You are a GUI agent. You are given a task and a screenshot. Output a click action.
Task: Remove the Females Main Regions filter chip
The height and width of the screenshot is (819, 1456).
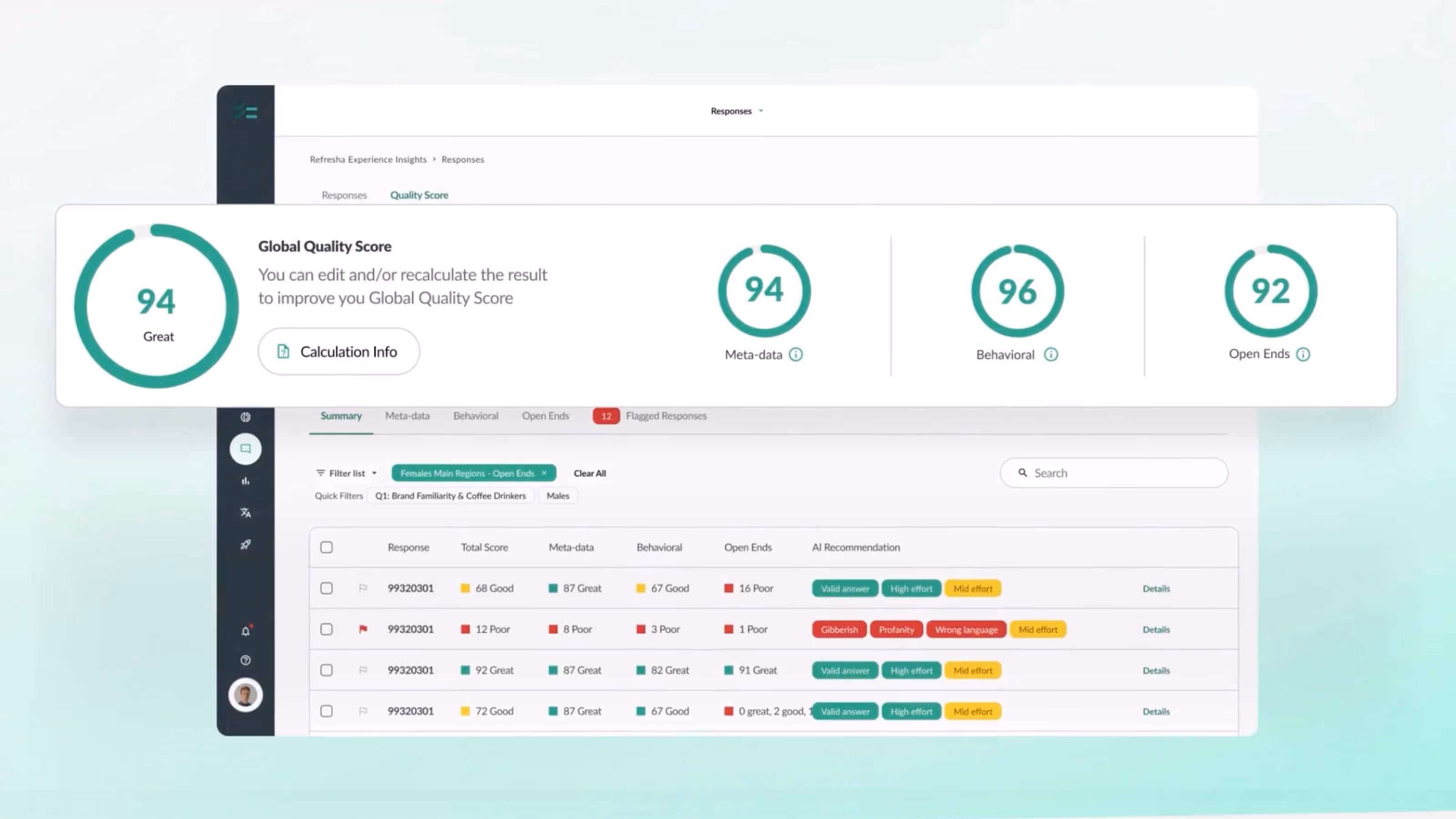click(544, 473)
